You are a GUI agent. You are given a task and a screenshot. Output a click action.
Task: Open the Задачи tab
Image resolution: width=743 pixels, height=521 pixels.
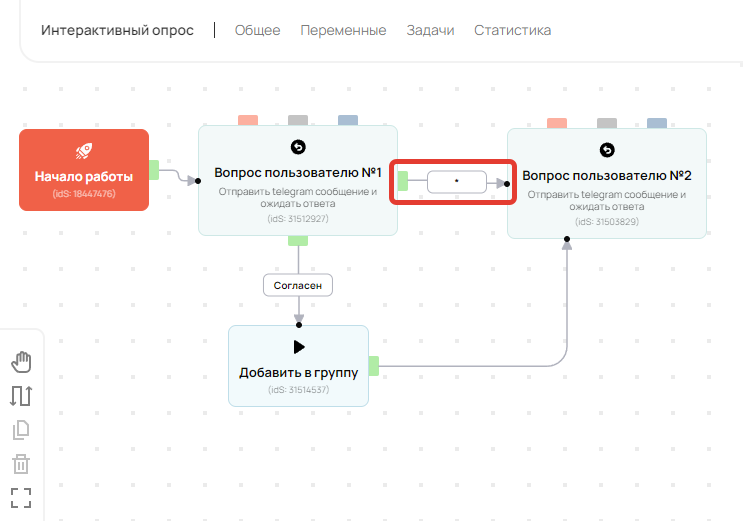(x=430, y=30)
